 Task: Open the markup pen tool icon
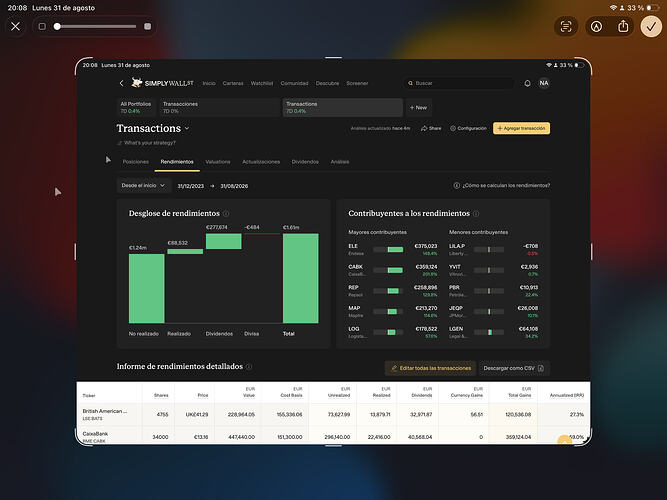point(596,26)
